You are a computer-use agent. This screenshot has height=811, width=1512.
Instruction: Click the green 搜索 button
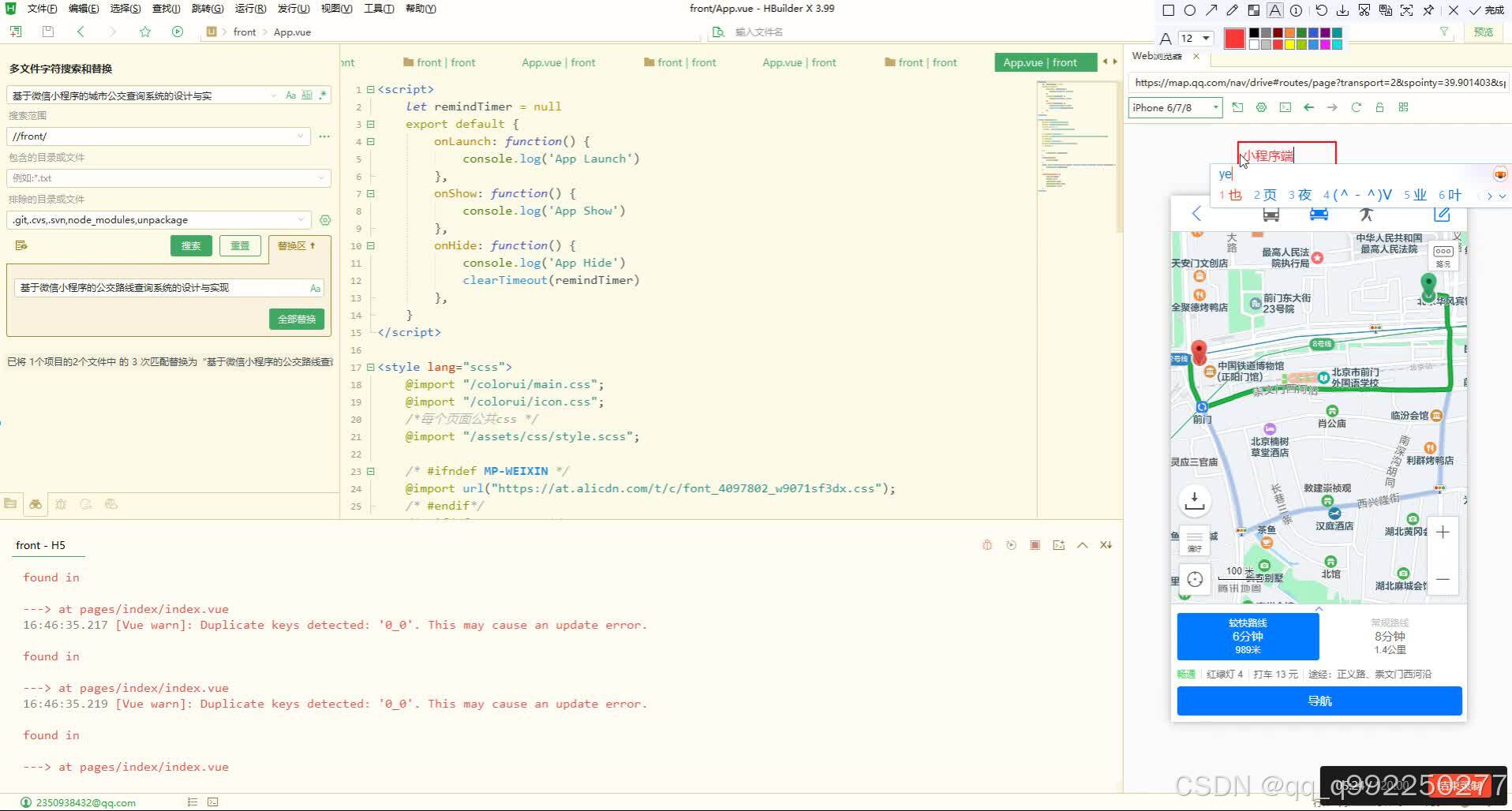pos(191,246)
